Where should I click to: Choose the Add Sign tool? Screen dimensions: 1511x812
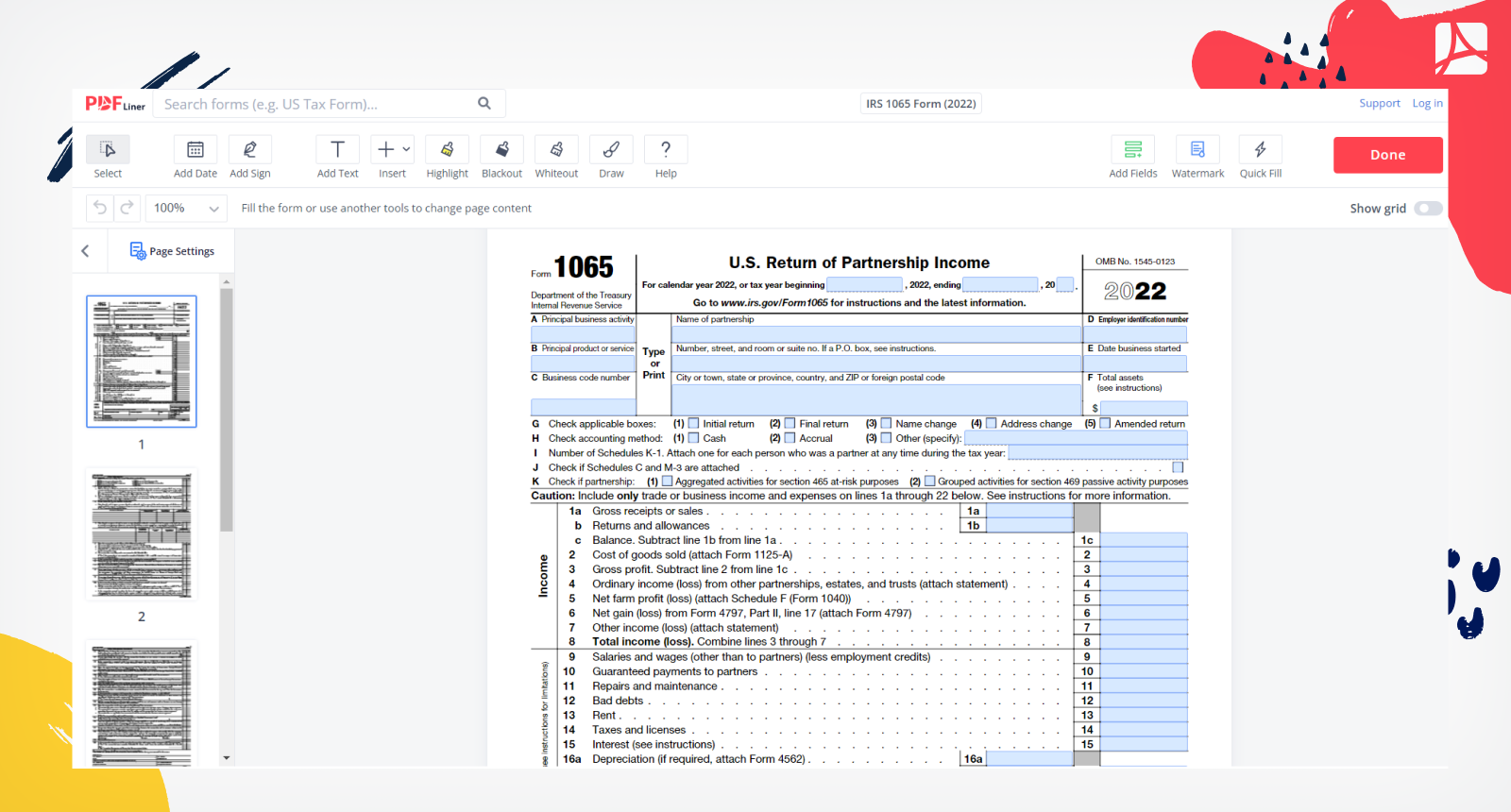coord(250,149)
